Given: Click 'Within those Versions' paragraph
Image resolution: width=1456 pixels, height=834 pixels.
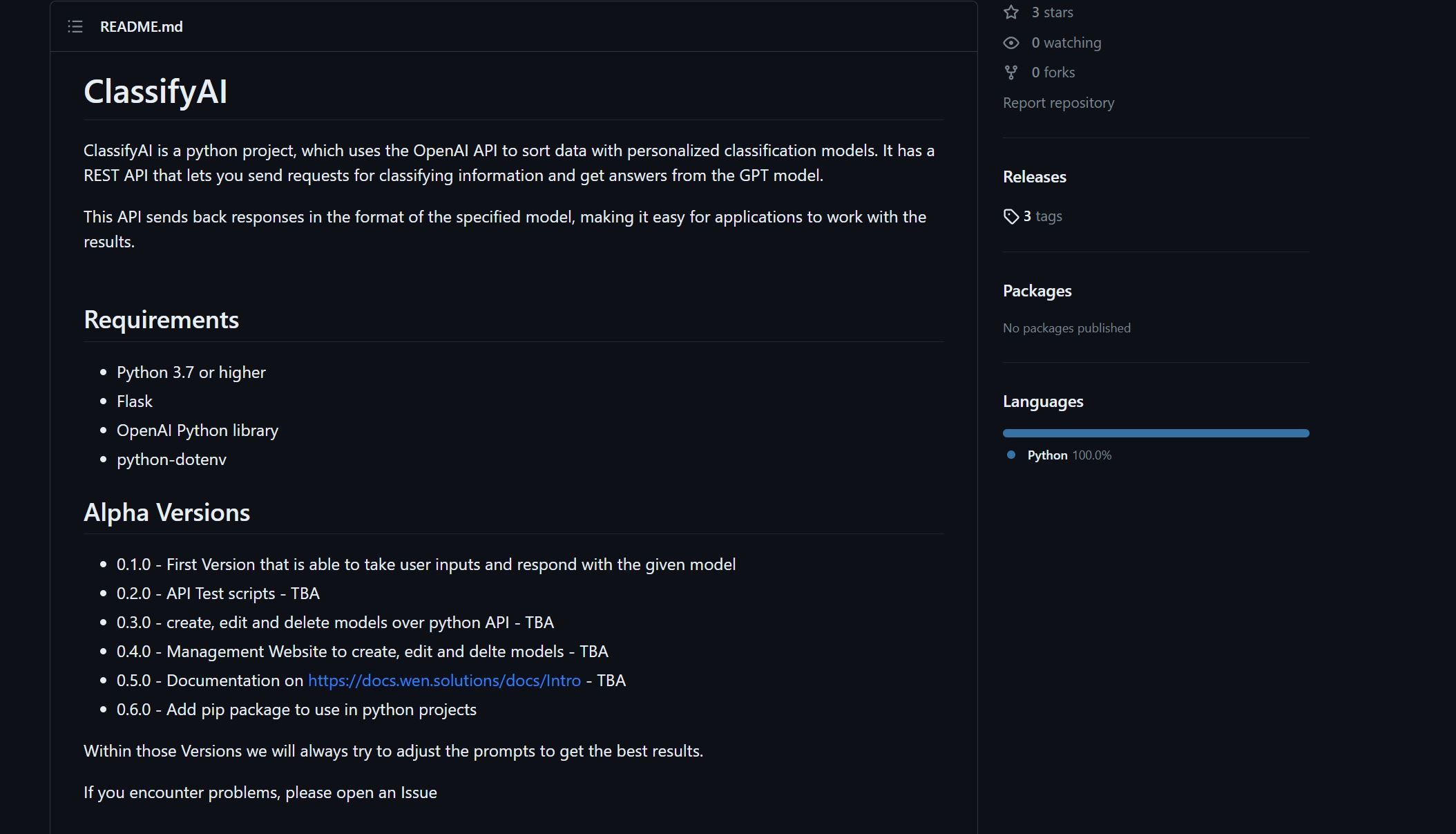Looking at the screenshot, I should click(393, 751).
